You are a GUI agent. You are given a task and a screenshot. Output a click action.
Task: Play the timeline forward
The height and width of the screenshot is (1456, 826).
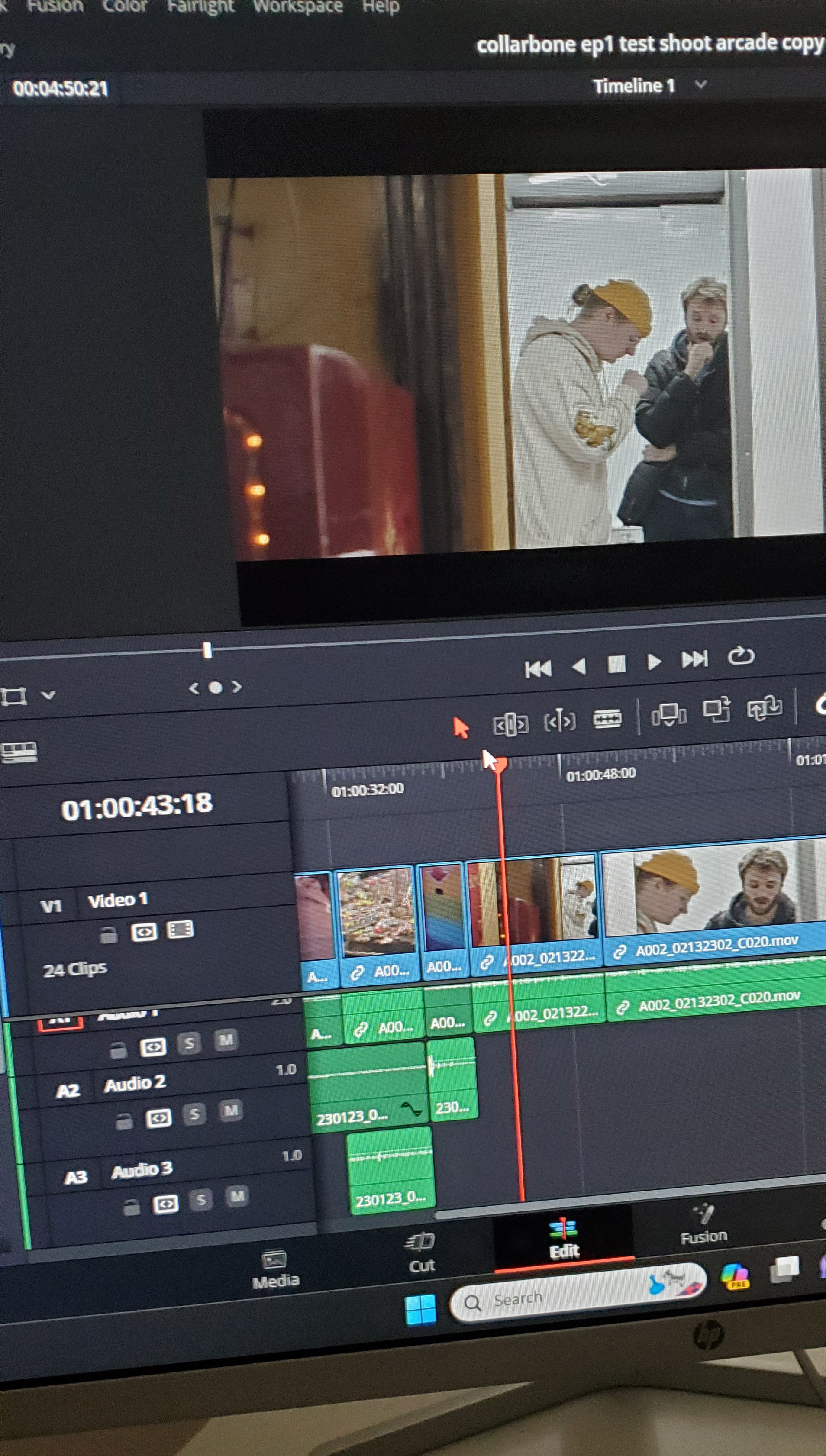(654, 662)
